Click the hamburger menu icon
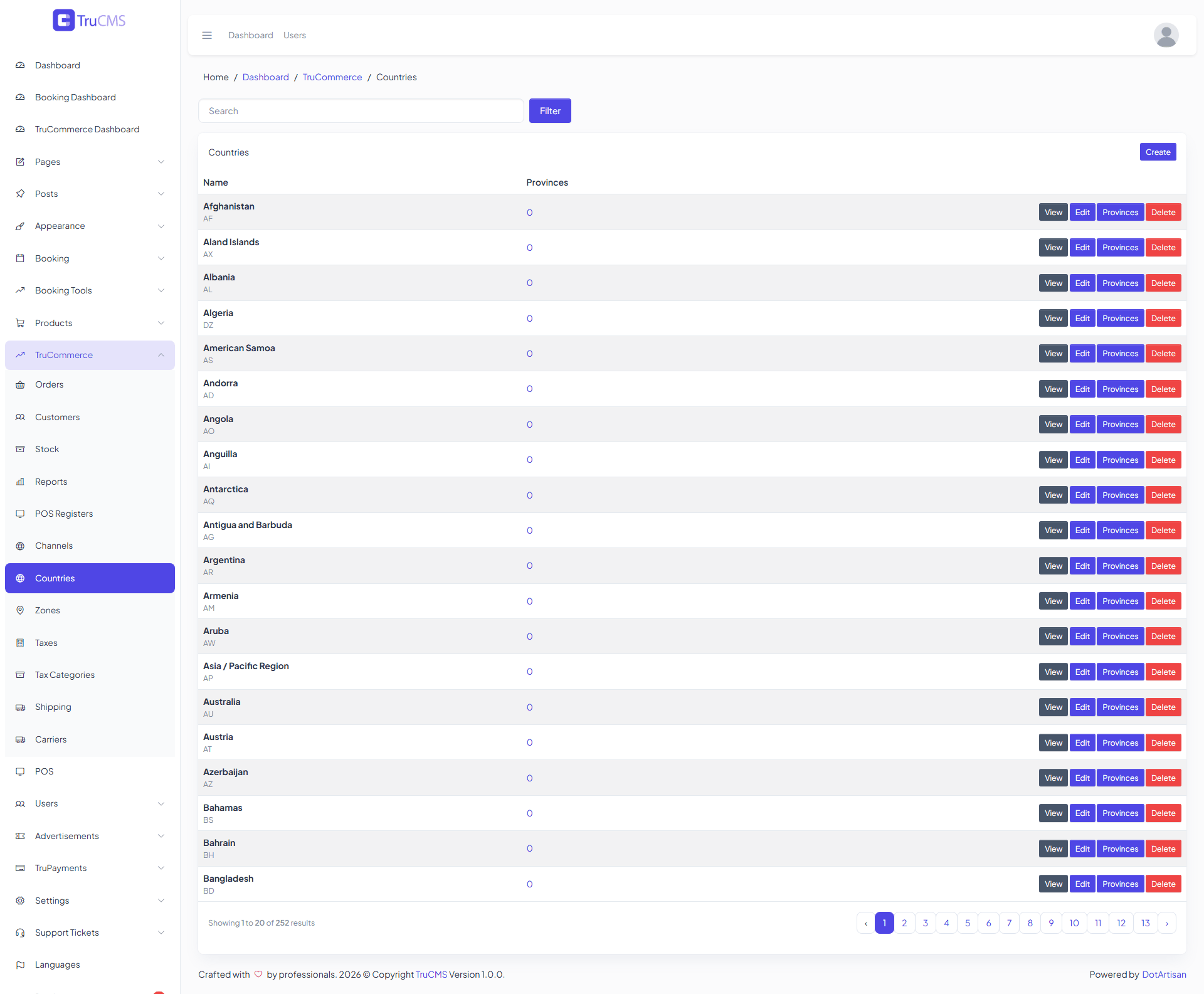The height and width of the screenshot is (994, 1204). pyautogui.click(x=207, y=35)
